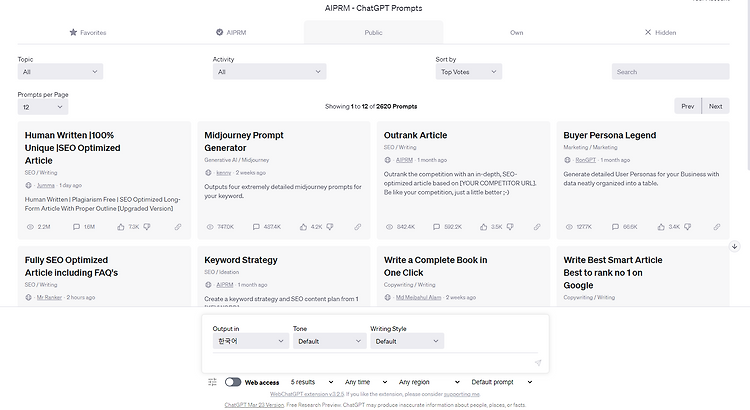
Task: Open the Own prompts tab
Action: pyautogui.click(x=516, y=33)
